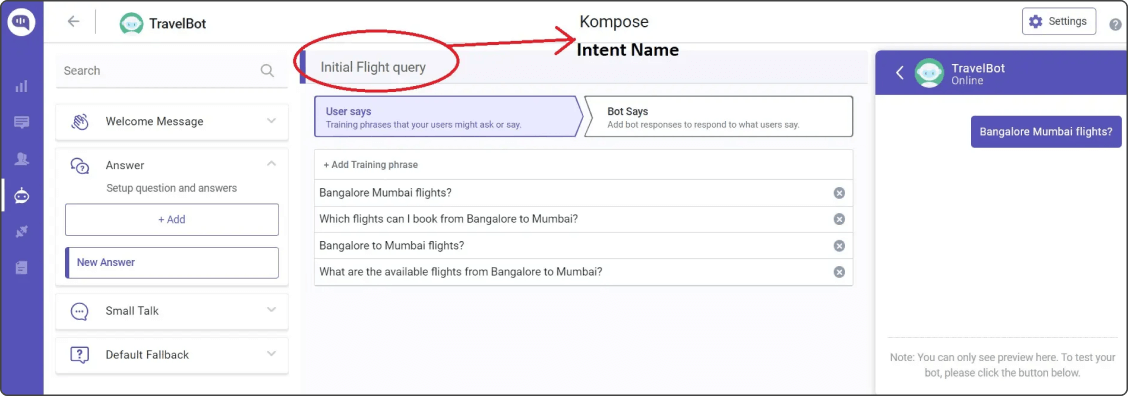Remove the 'Bangalore Mumbai flights?' training phrase
The width and height of the screenshot is (1128, 396).
[x=839, y=193]
